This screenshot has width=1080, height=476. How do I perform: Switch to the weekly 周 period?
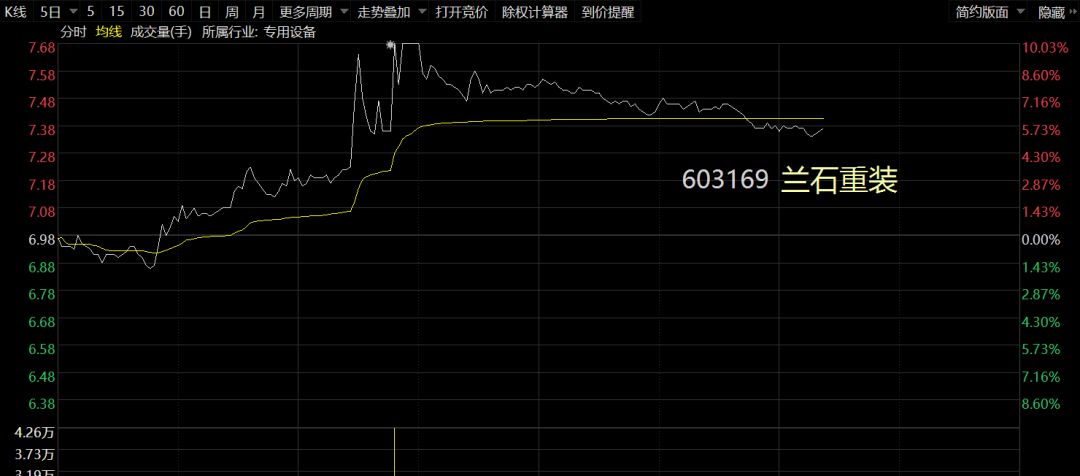click(x=231, y=12)
